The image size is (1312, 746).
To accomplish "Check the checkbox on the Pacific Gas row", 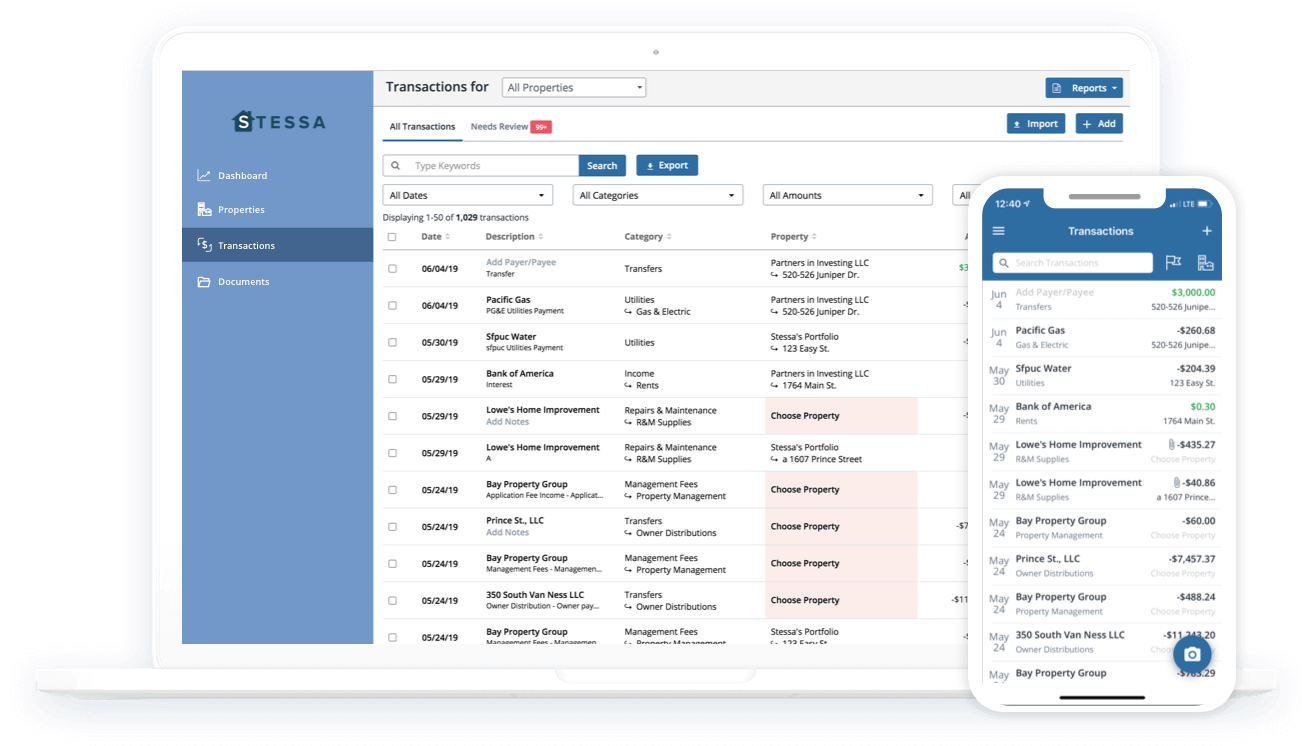I will (x=392, y=305).
